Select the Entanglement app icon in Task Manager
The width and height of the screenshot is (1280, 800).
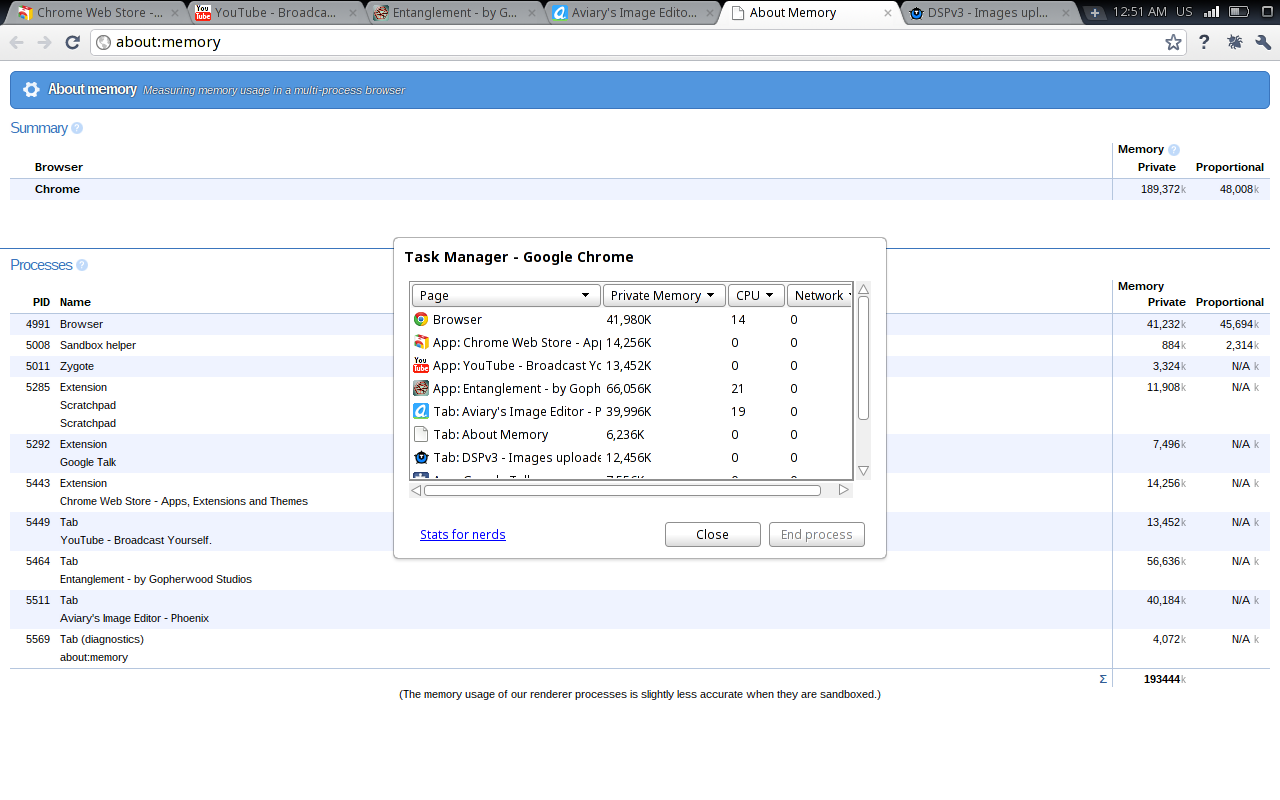coord(421,388)
